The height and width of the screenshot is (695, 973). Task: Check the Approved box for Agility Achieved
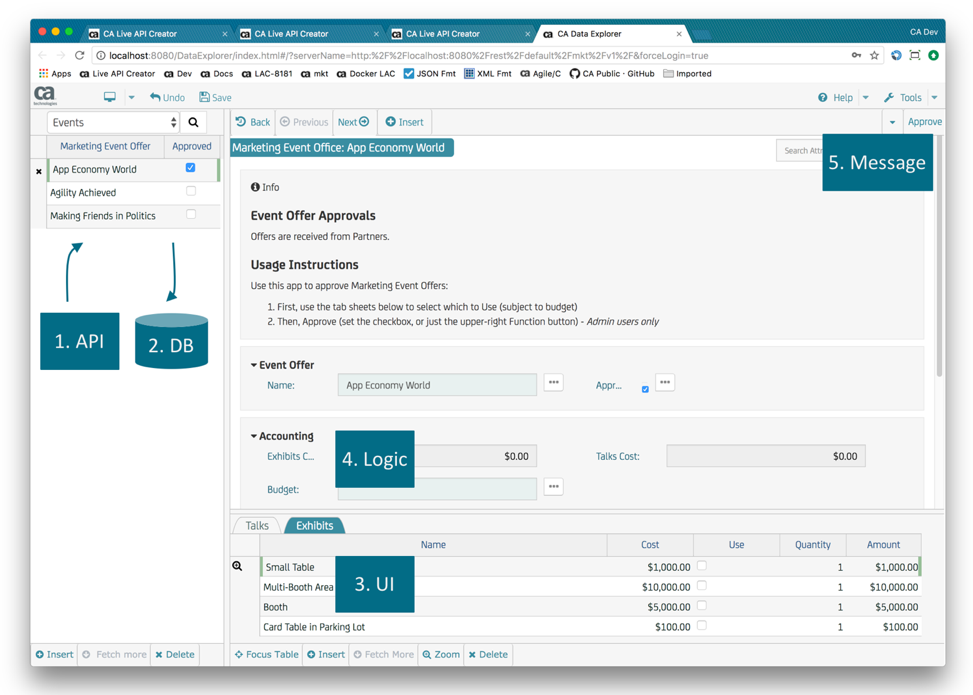point(191,191)
